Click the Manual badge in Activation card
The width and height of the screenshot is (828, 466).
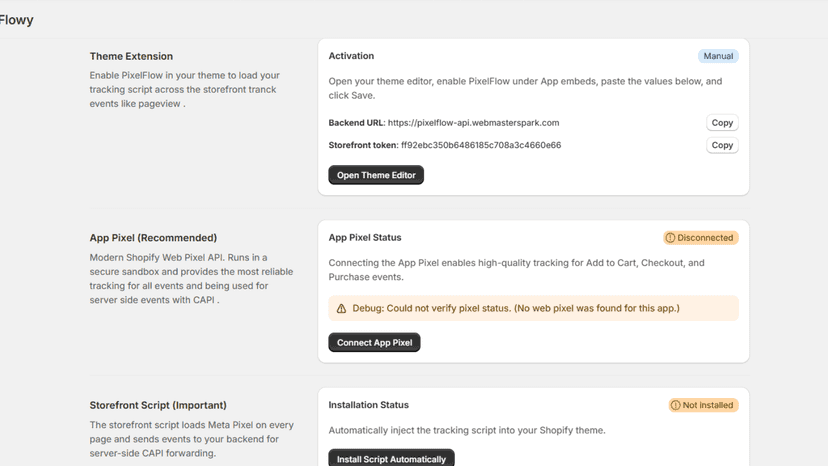tap(718, 56)
